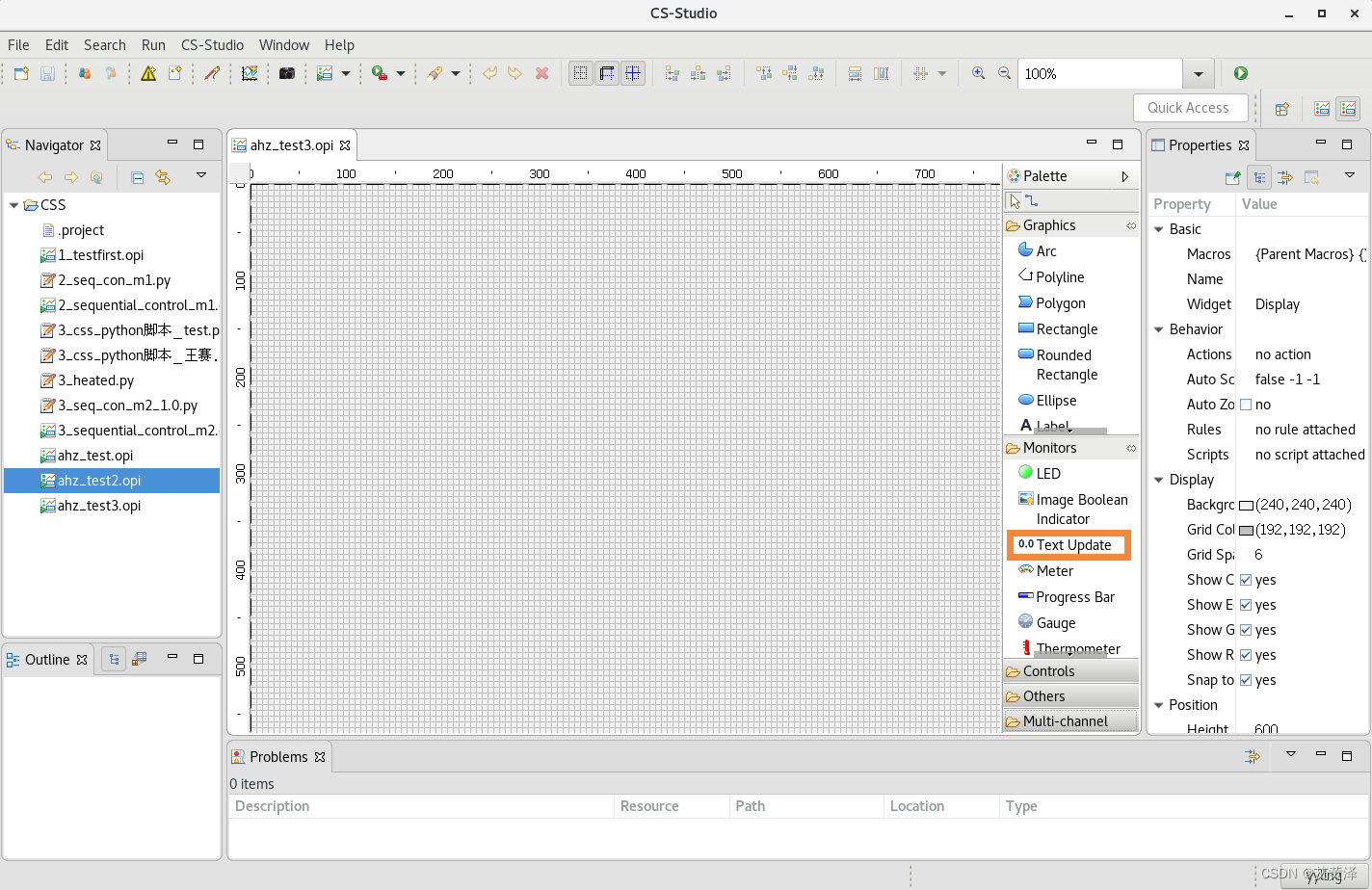
Task: Click the Align Bottom toolbar icon
Action: point(816,73)
